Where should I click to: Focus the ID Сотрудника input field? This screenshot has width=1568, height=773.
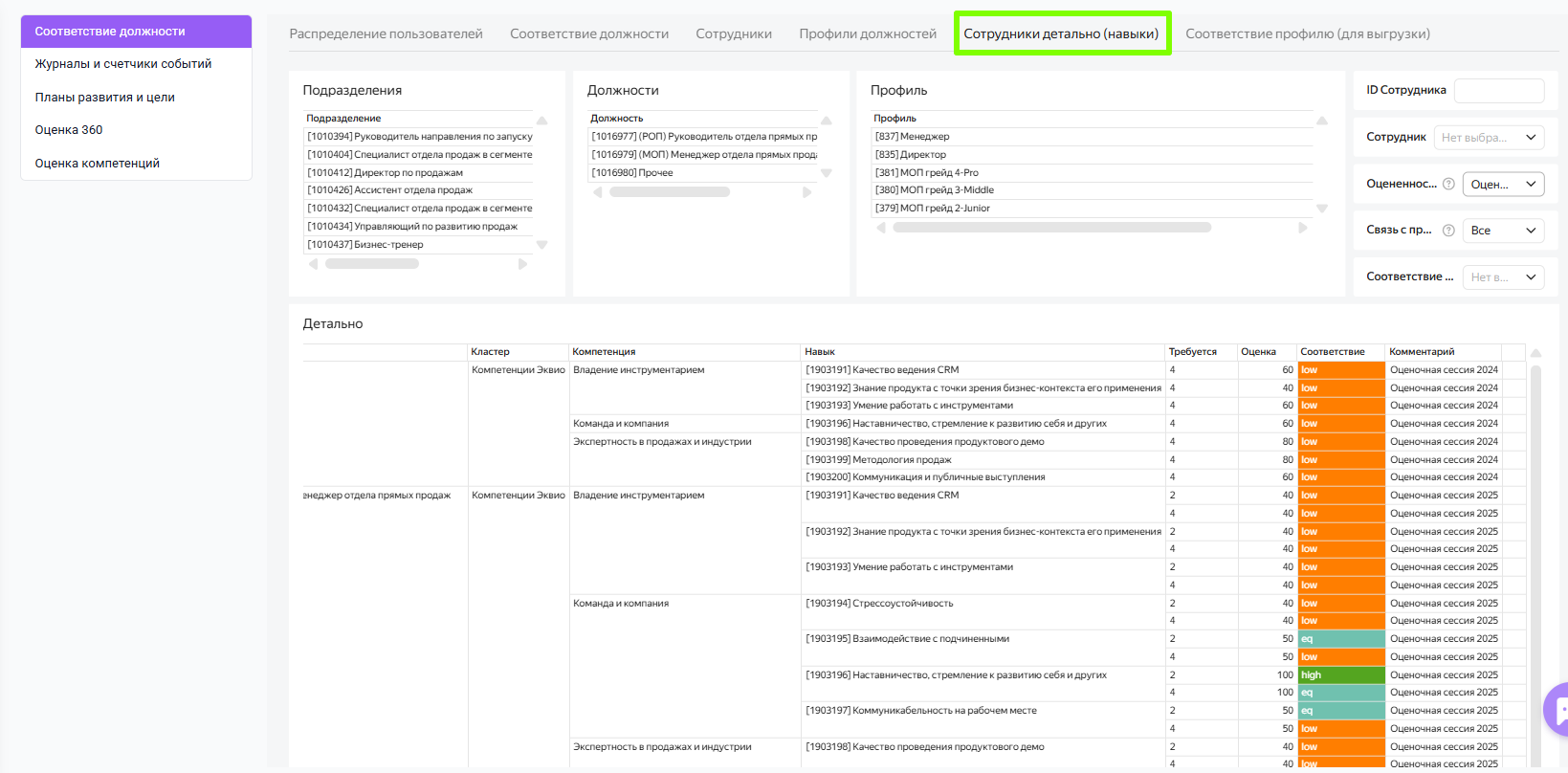coord(1498,91)
